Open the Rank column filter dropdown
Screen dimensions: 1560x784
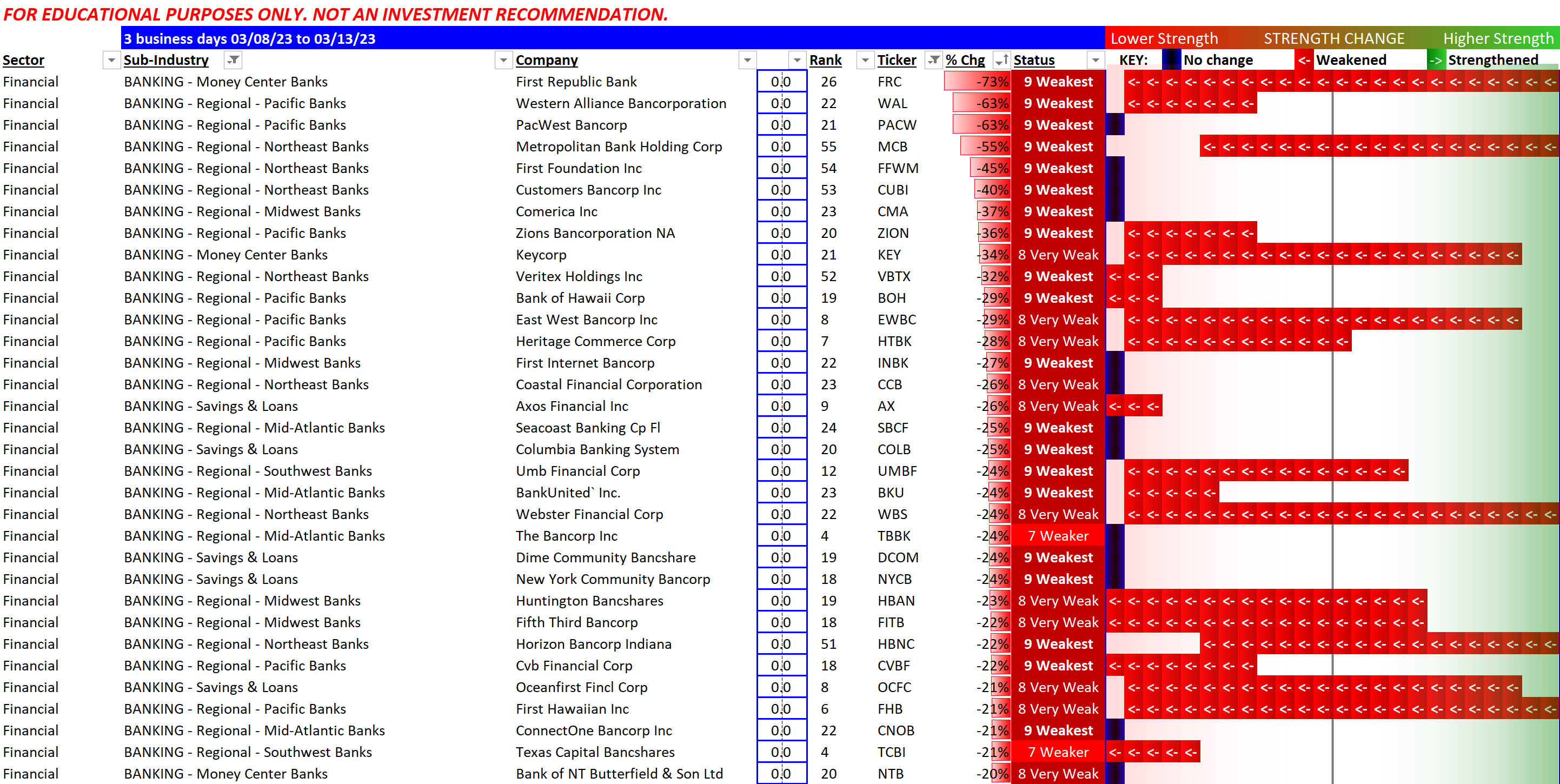pyautogui.click(x=865, y=60)
